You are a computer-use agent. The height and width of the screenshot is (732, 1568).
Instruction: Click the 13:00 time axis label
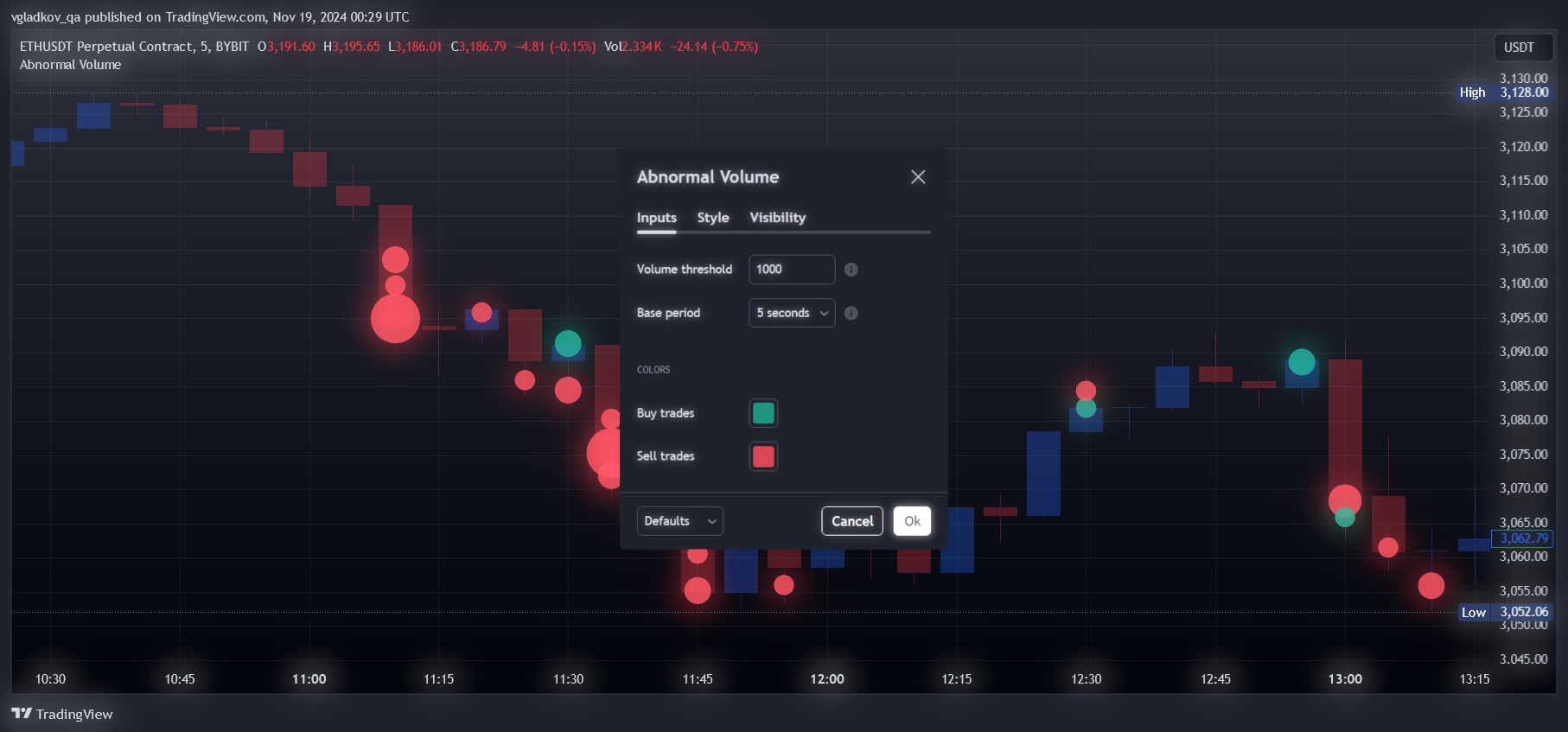pos(1345,679)
